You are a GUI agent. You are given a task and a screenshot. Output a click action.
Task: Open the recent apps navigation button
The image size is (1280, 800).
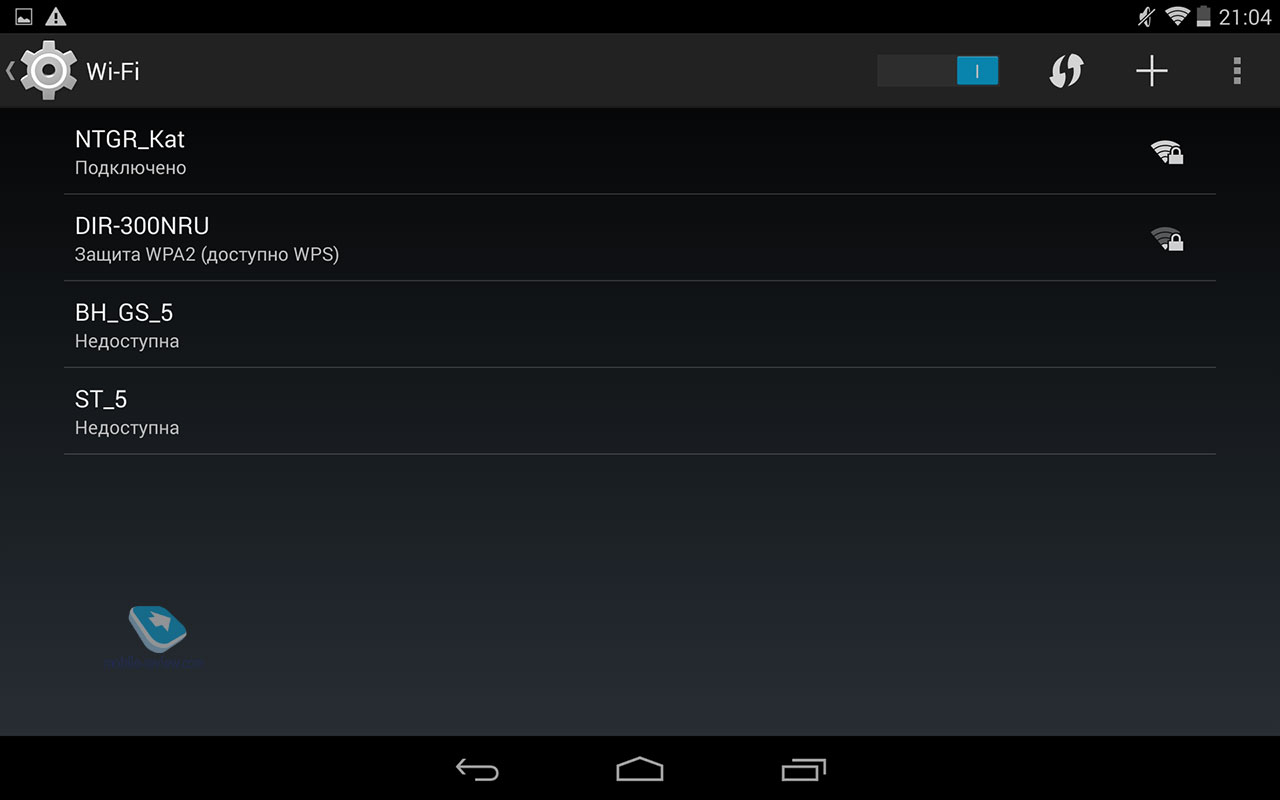(803, 769)
